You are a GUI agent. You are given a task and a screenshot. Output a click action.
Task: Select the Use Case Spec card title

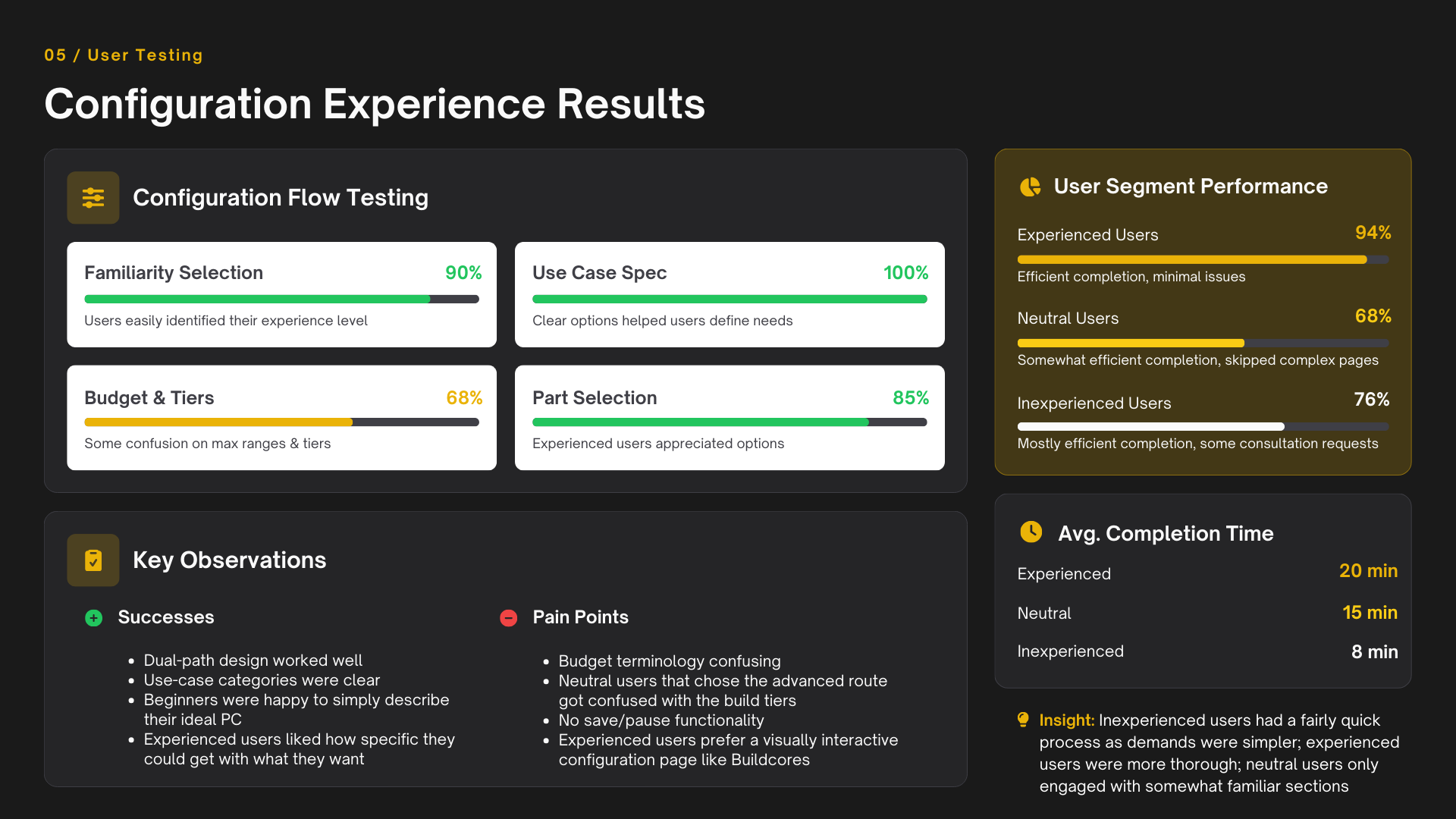599,273
